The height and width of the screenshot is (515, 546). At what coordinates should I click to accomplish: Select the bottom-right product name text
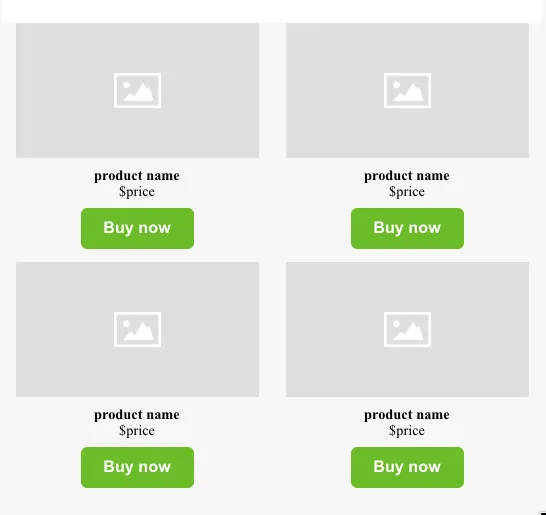pyautogui.click(x=407, y=414)
